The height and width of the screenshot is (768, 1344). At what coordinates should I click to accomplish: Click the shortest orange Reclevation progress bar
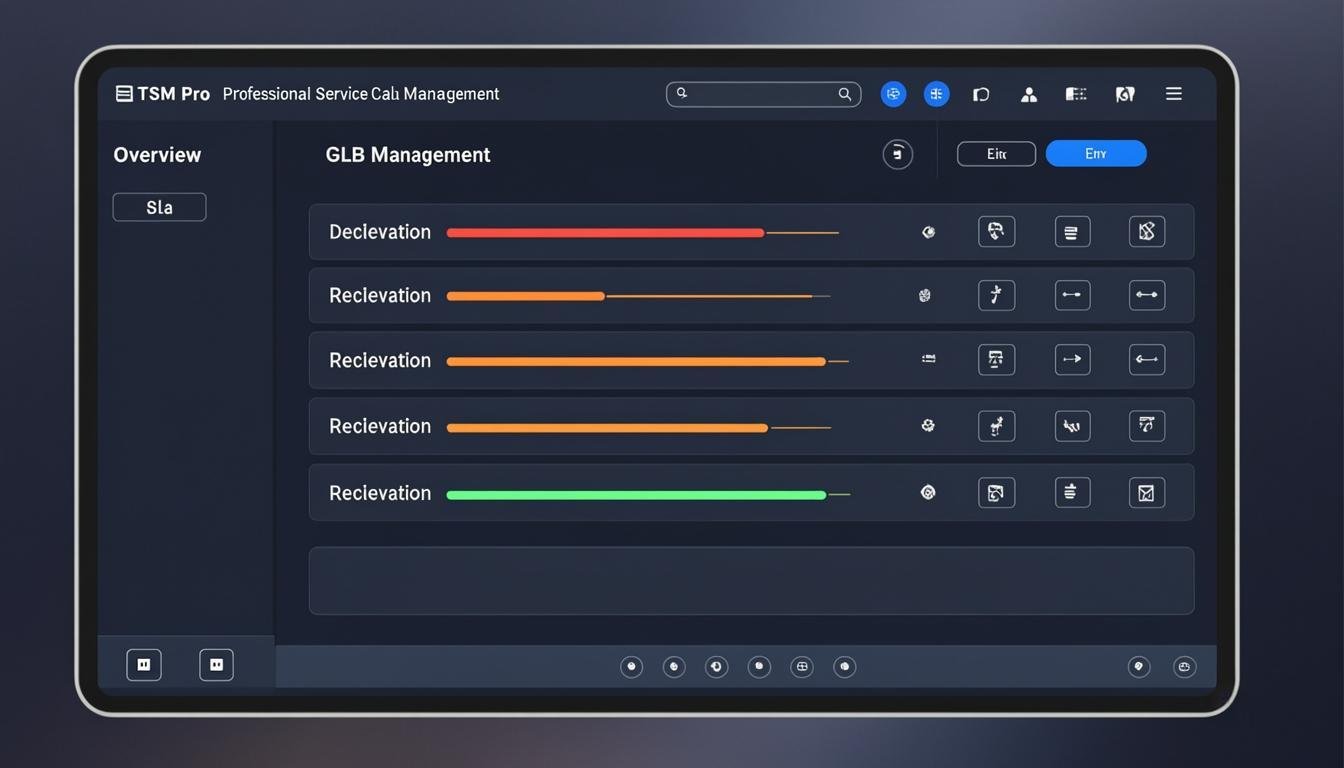click(525, 296)
